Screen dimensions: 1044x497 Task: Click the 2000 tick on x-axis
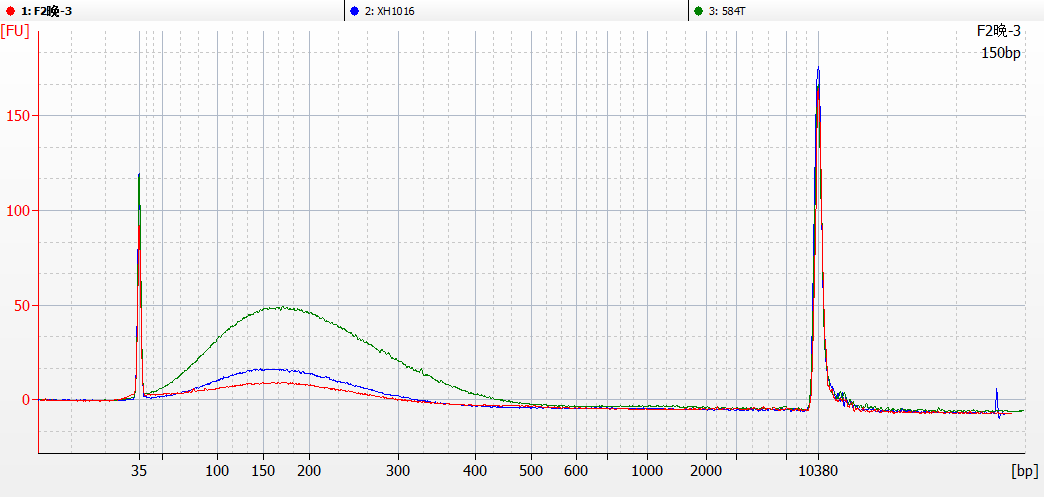(706, 470)
